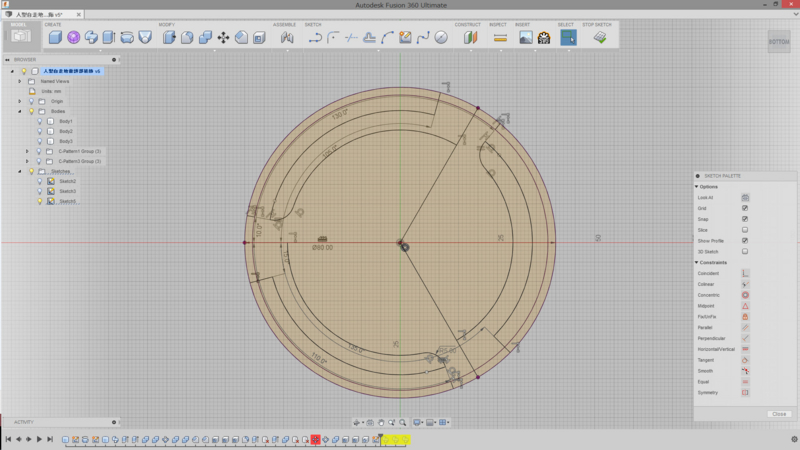Expand the C-Pattern1 Group (3) node
The image size is (800, 450).
[28, 152]
